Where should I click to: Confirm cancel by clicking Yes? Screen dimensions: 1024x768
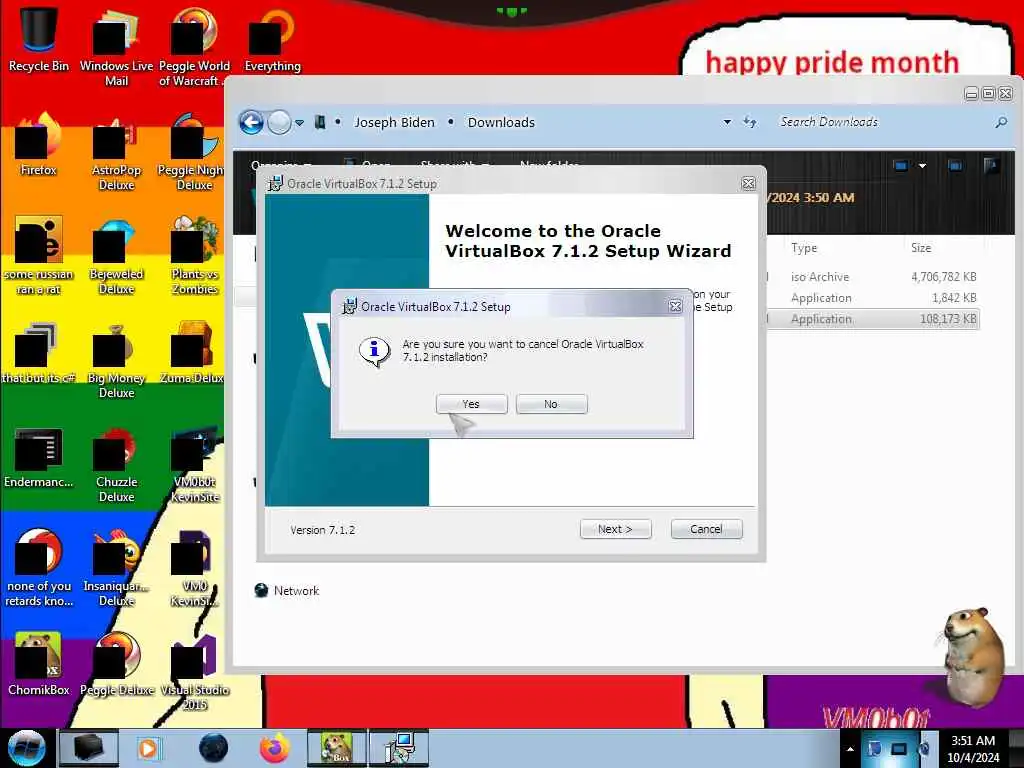point(472,404)
